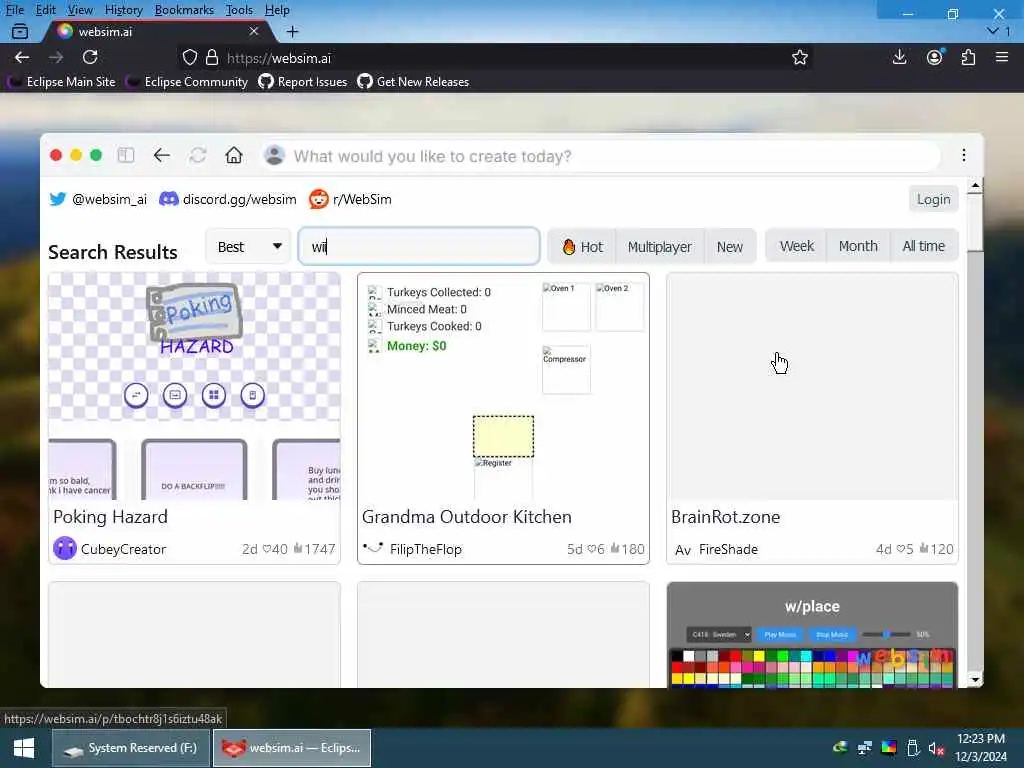1024x768 pixels.
Task: Open the r/WebSim Reddit link
Action: (351, 199)
